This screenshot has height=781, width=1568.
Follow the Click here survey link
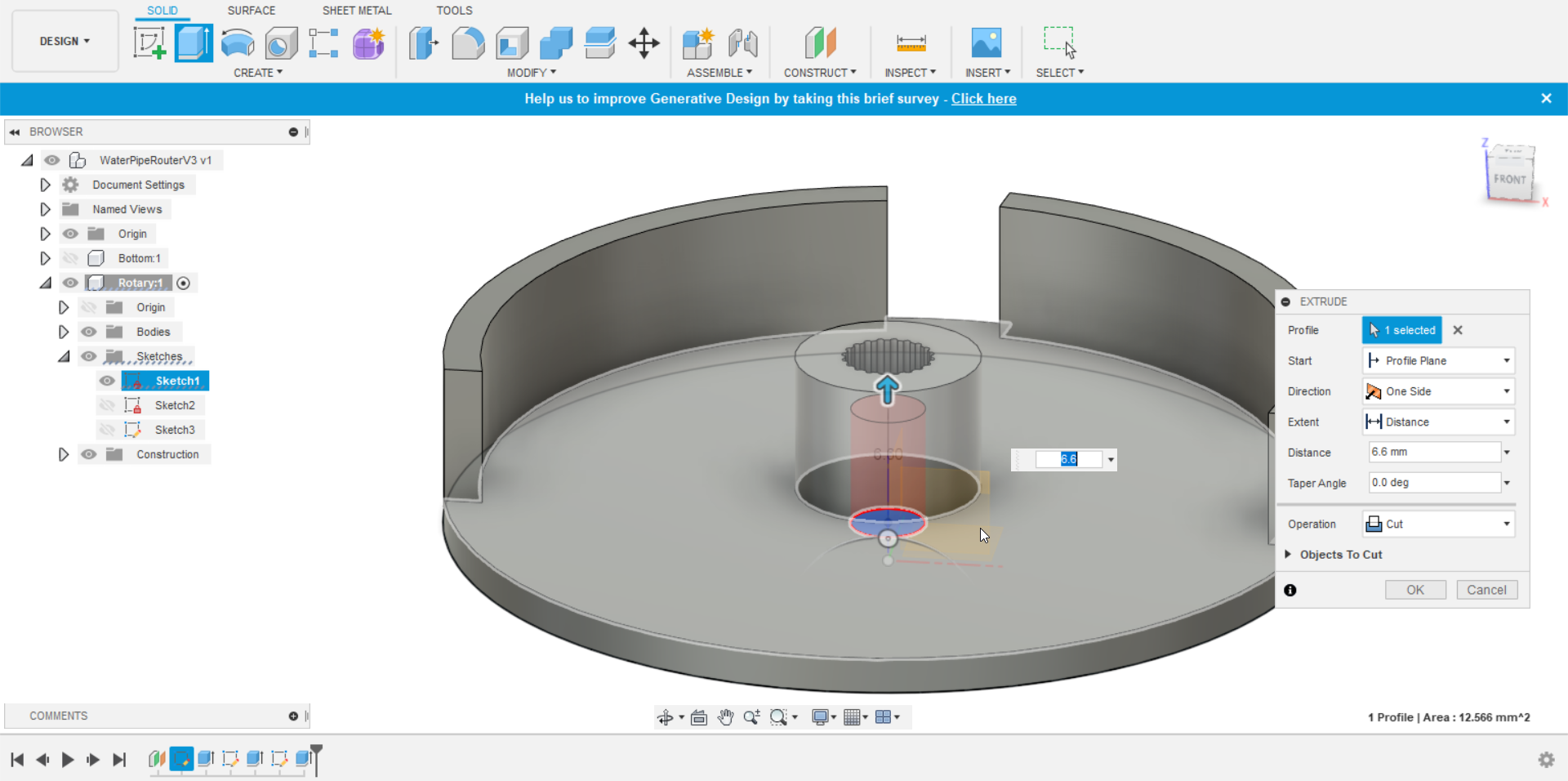click(x=983, y=99)
